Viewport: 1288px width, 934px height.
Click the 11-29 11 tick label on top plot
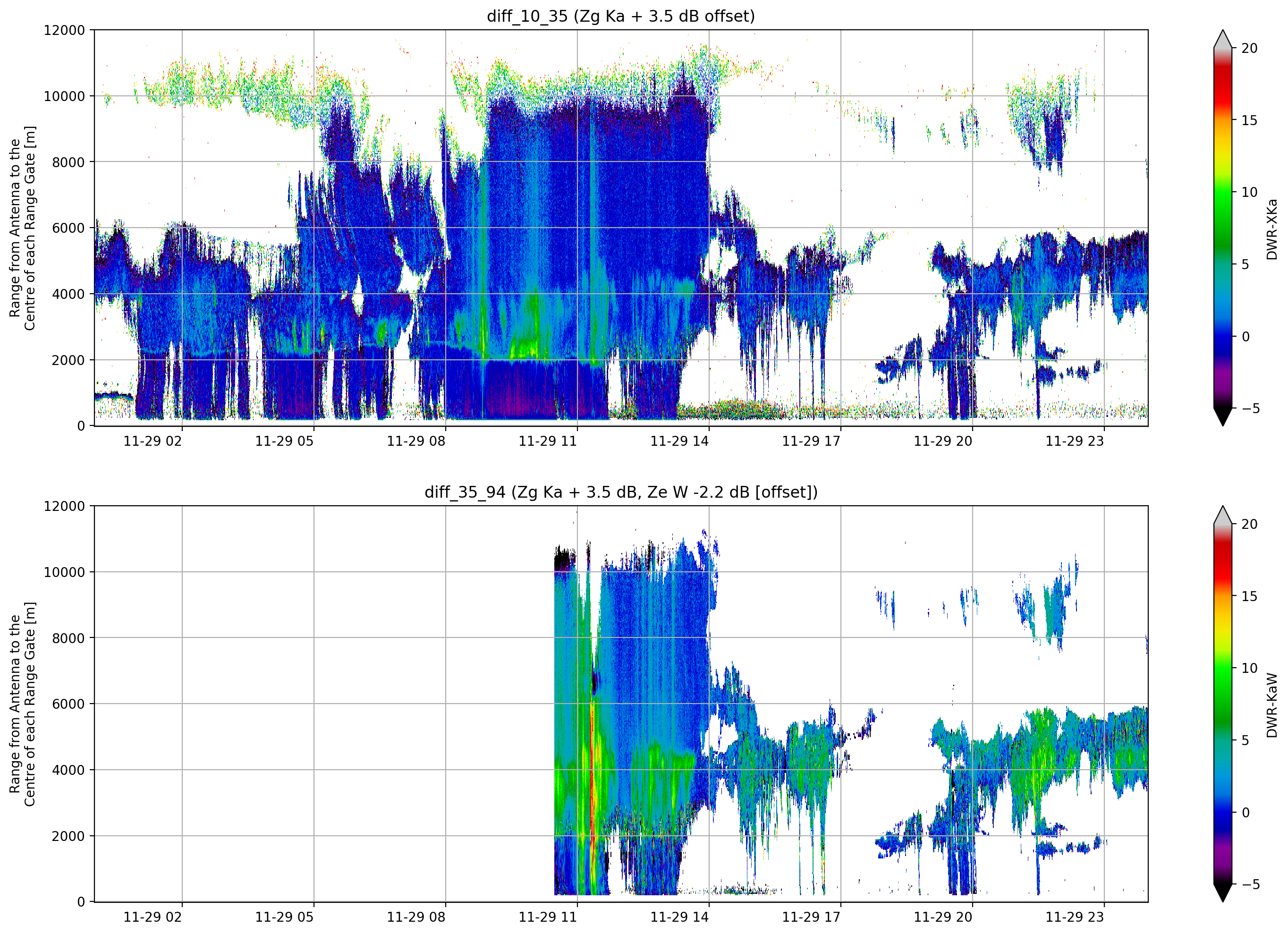[548, 442]
